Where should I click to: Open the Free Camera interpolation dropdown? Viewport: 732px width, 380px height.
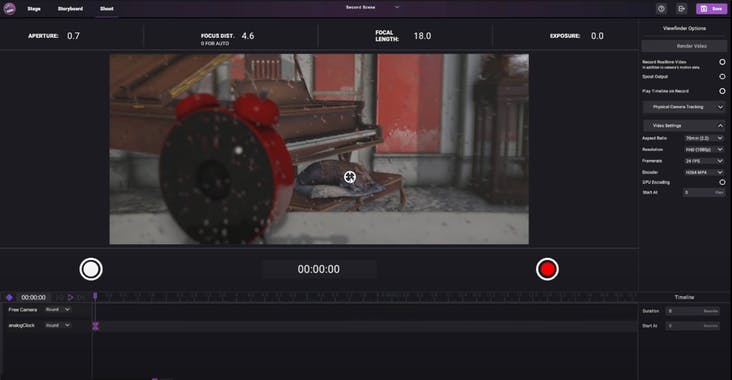pos(57,310)
